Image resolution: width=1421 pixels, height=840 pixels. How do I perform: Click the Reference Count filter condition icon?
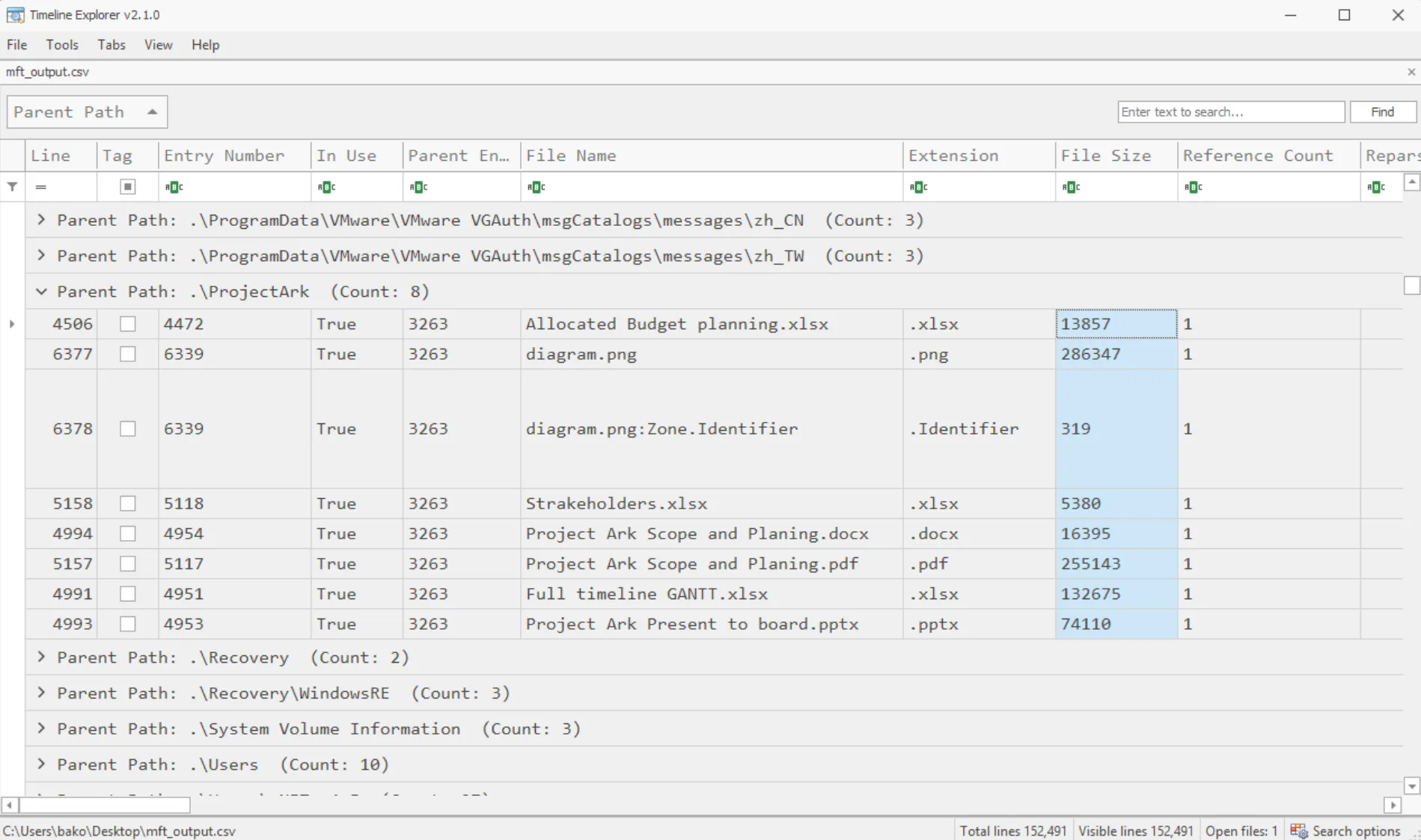(x=1194, y=187)
